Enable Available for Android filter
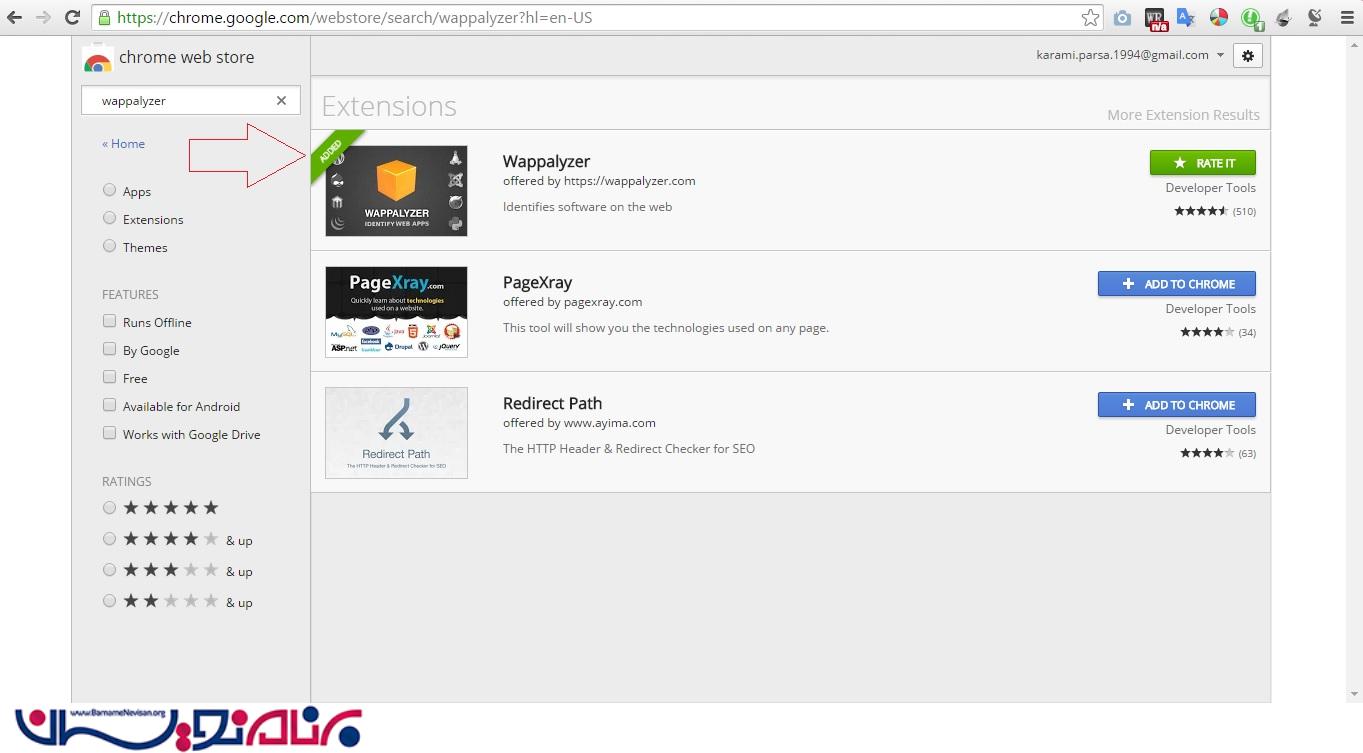 point(109,405)
